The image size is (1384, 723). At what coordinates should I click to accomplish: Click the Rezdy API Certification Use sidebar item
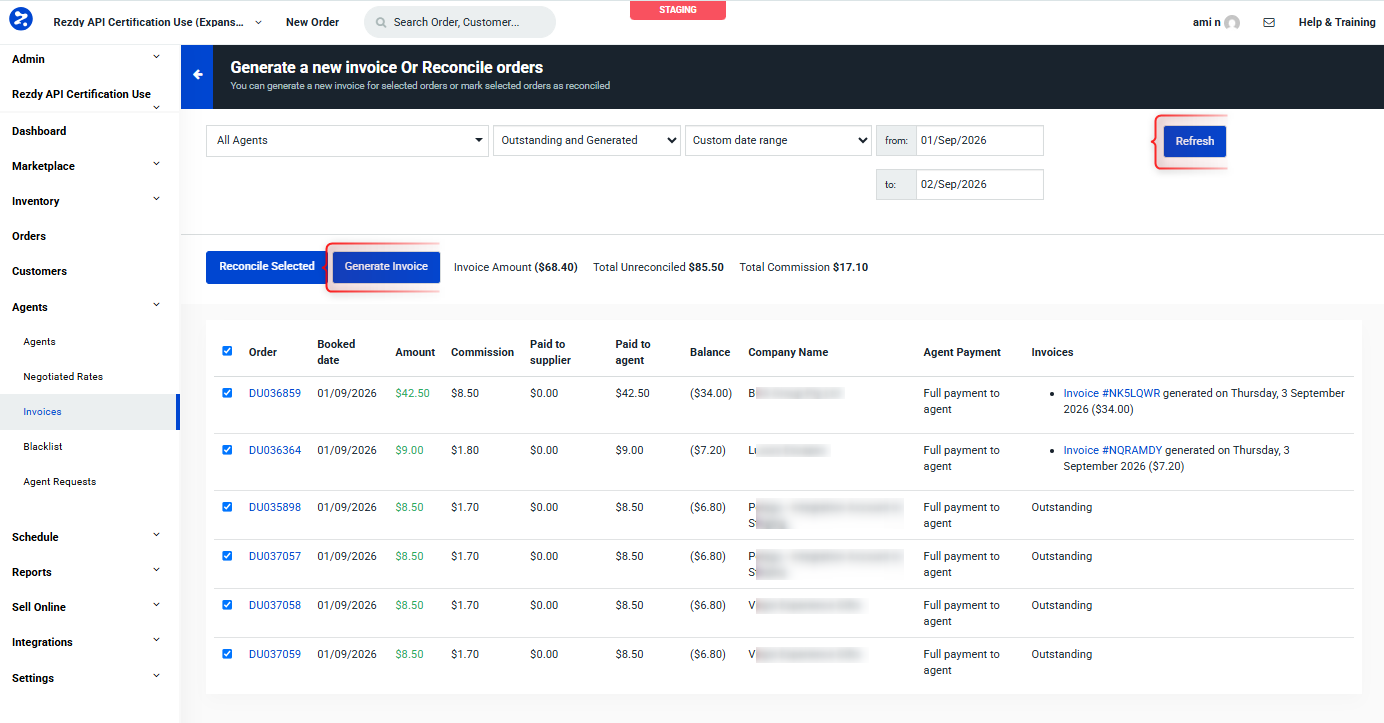coord(81,94)
